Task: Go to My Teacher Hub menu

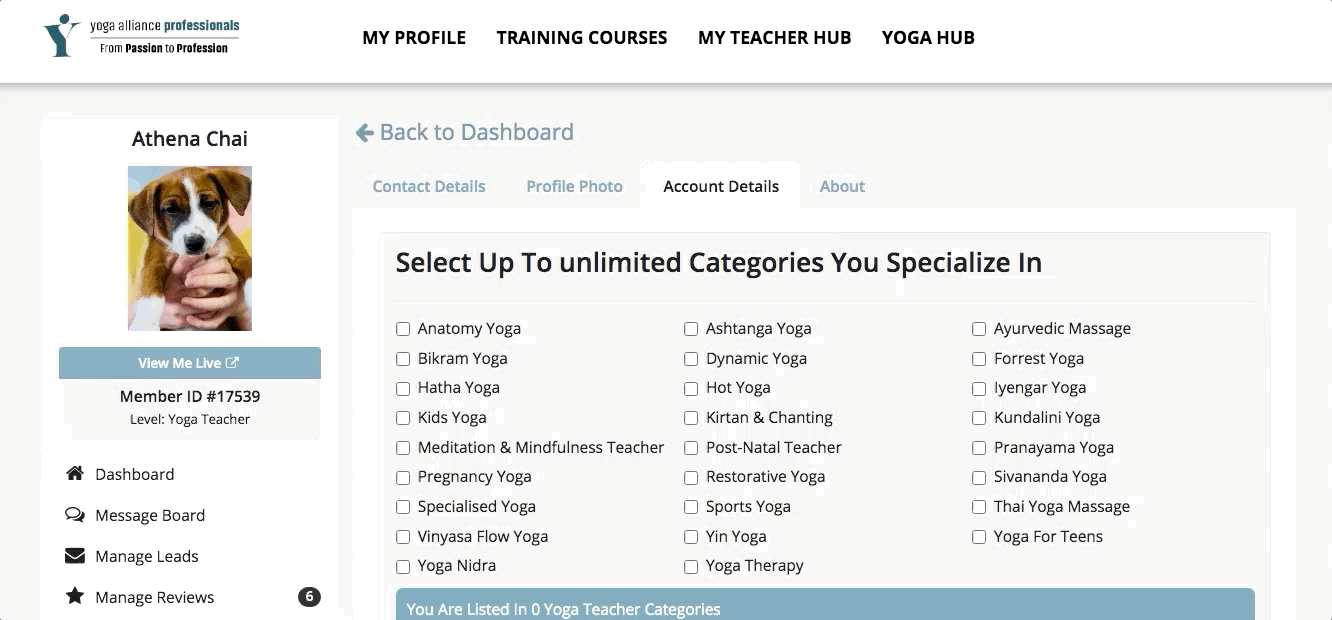Action: (x=774, y=38)
